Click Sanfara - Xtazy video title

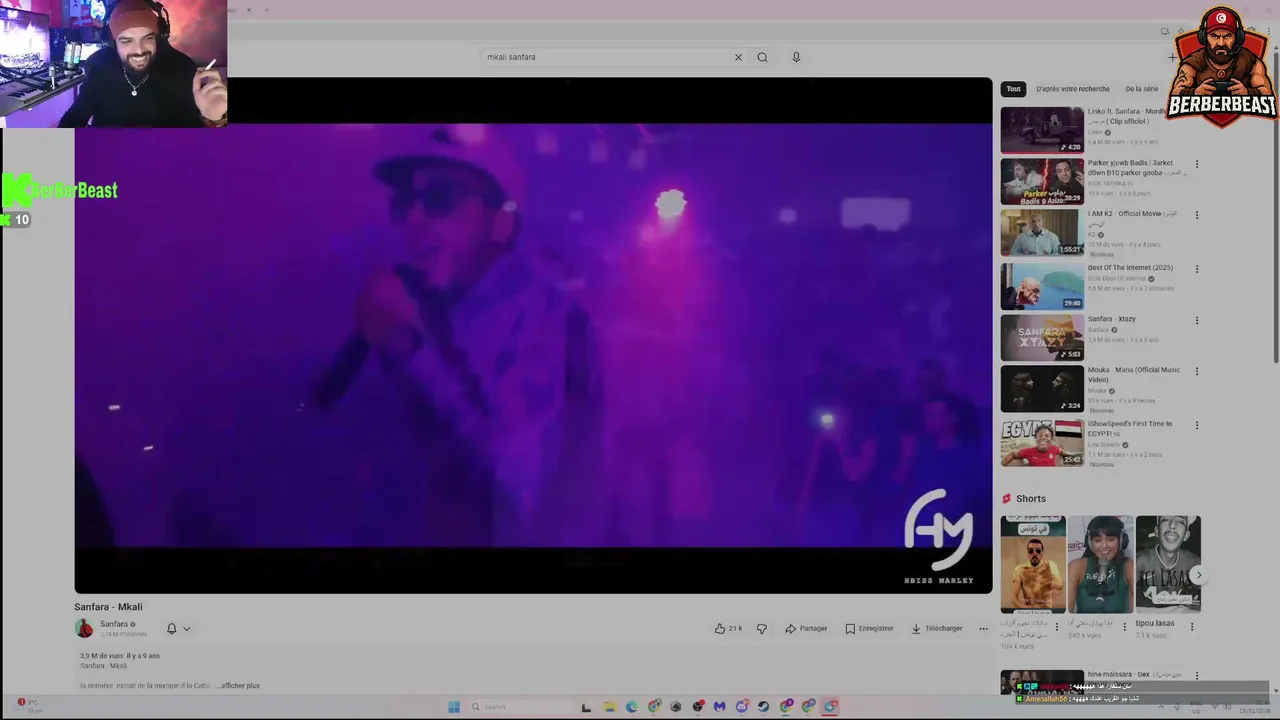[x=1112, y=319]
